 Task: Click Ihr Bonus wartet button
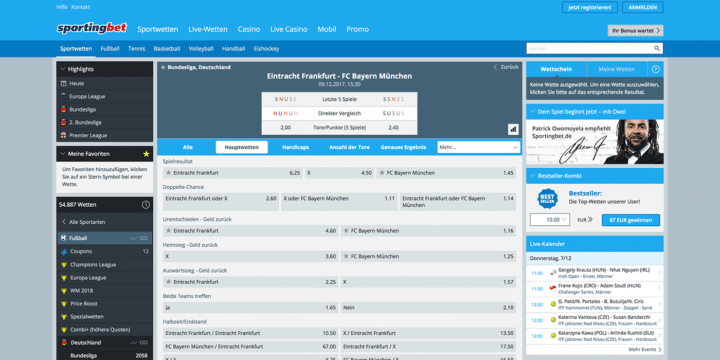pos(636,30)
